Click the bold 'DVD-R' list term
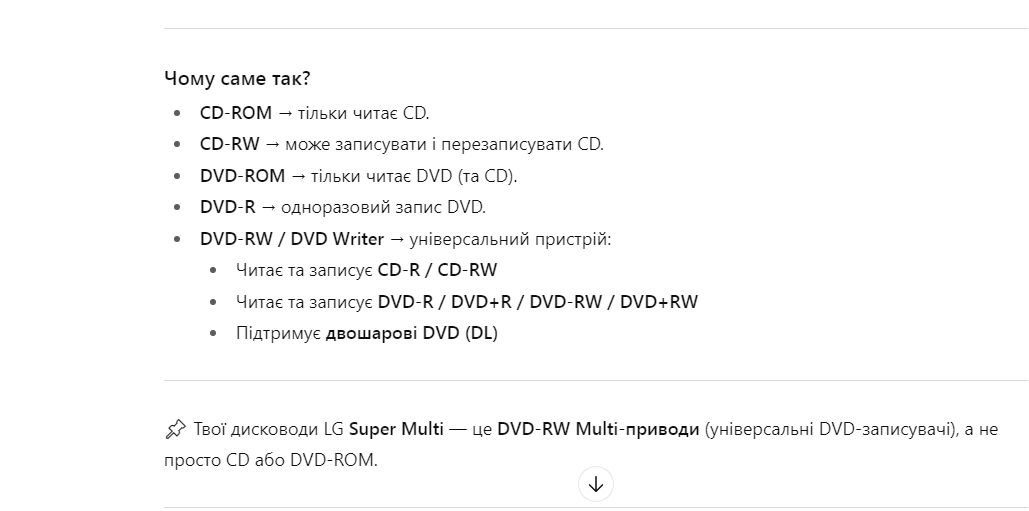 [228, 207]
